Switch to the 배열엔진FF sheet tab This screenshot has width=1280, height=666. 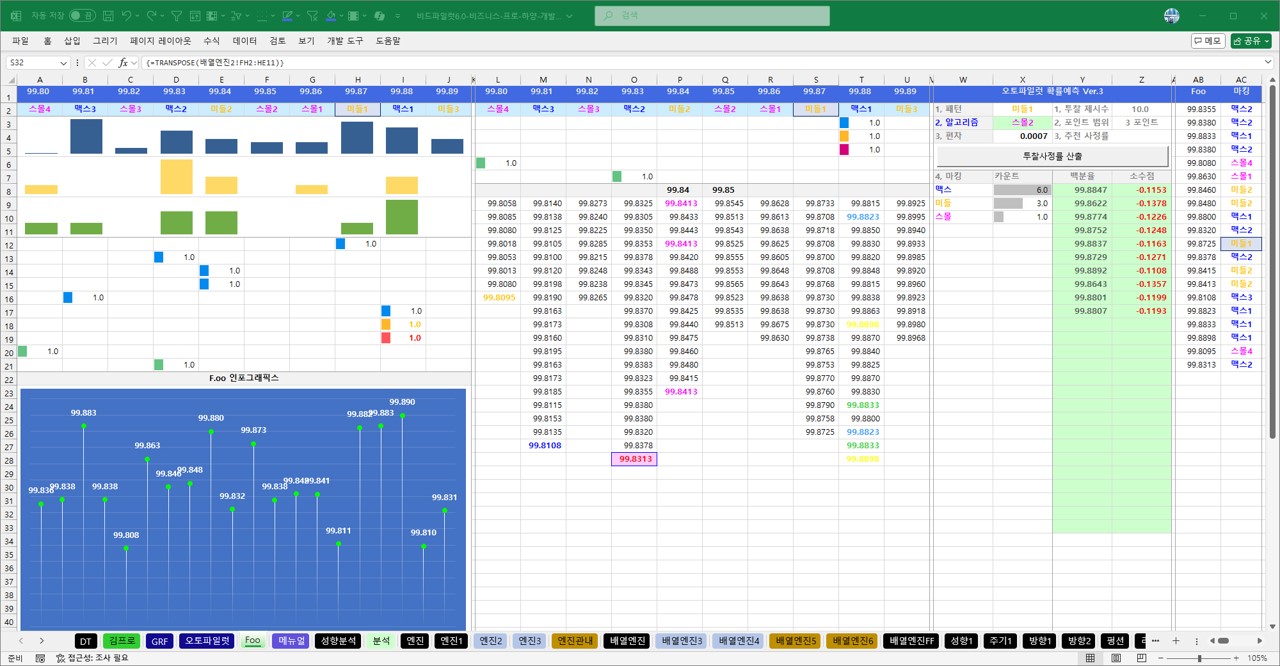pyautogui.click(x=911, y=641)
